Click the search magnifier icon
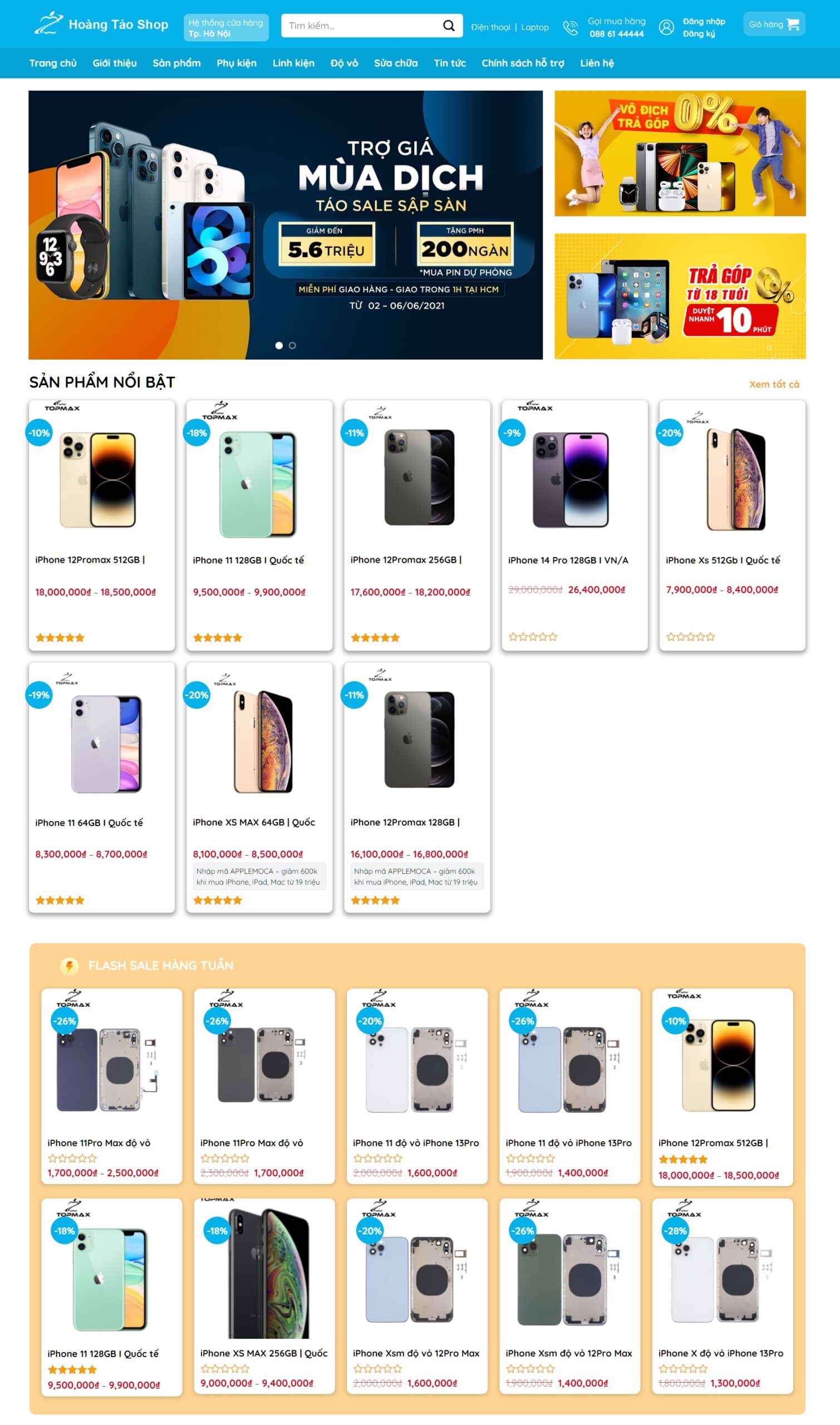The image size is (840, 1425). [x=448, y=26]
